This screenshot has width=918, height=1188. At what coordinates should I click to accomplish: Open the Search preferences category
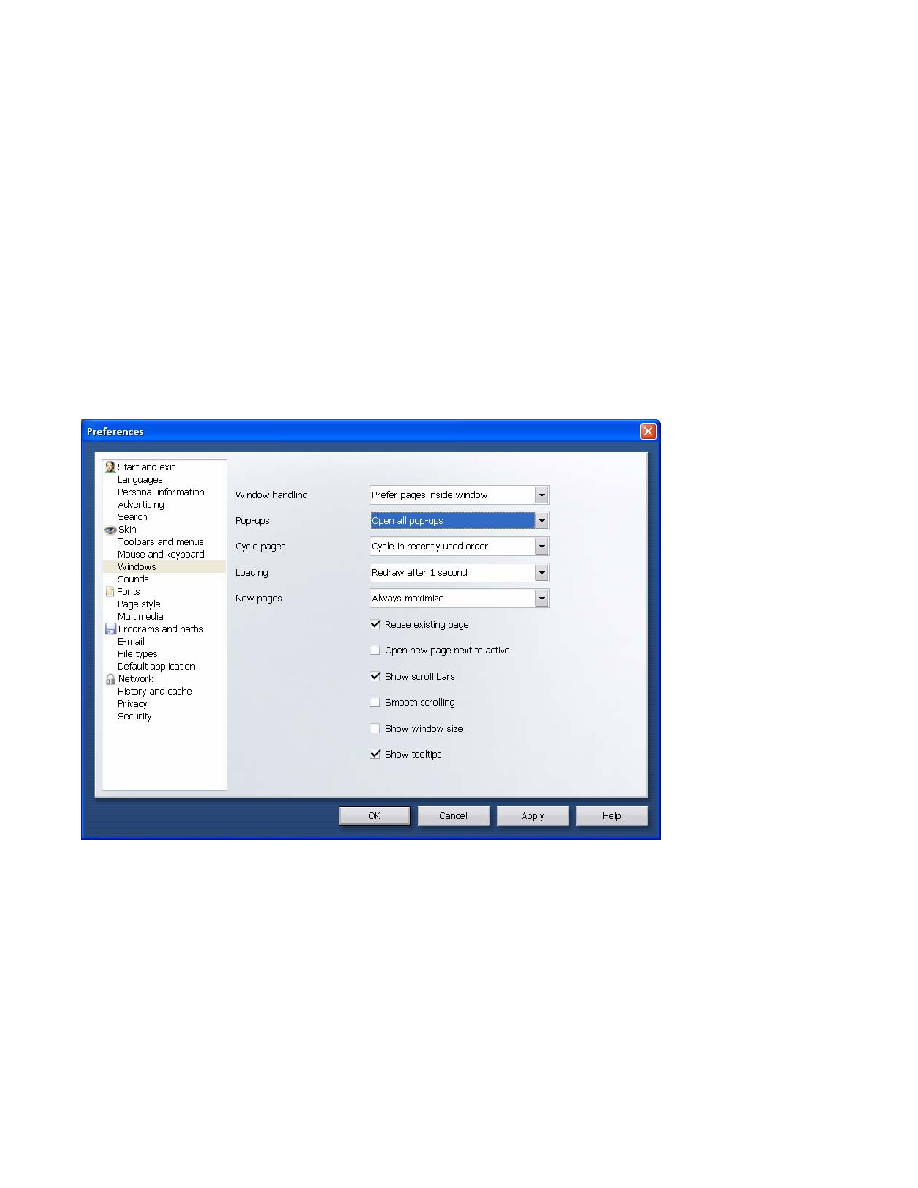click(x=133, y=517)
